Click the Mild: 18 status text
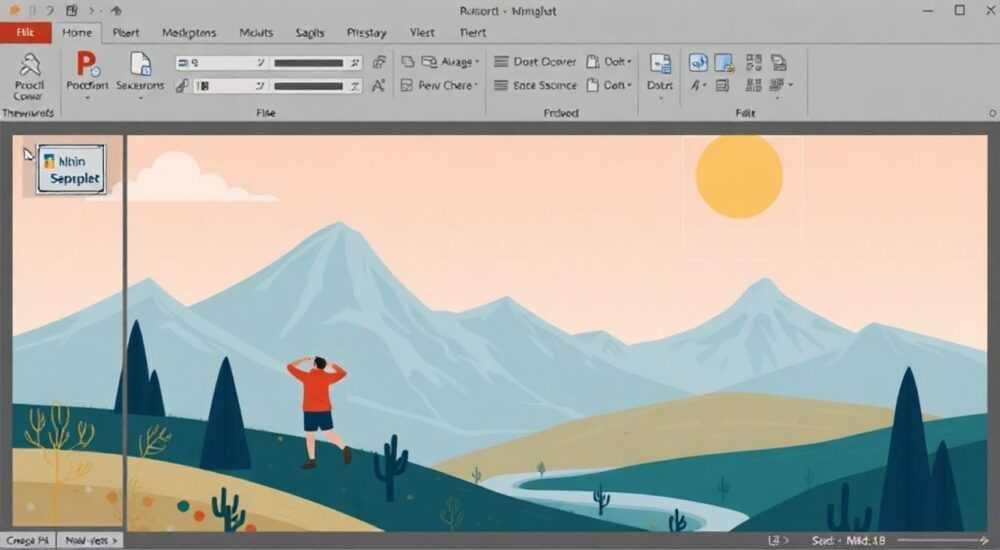The height and width of the screenshot is (550, 1000). tap(866, 540)
